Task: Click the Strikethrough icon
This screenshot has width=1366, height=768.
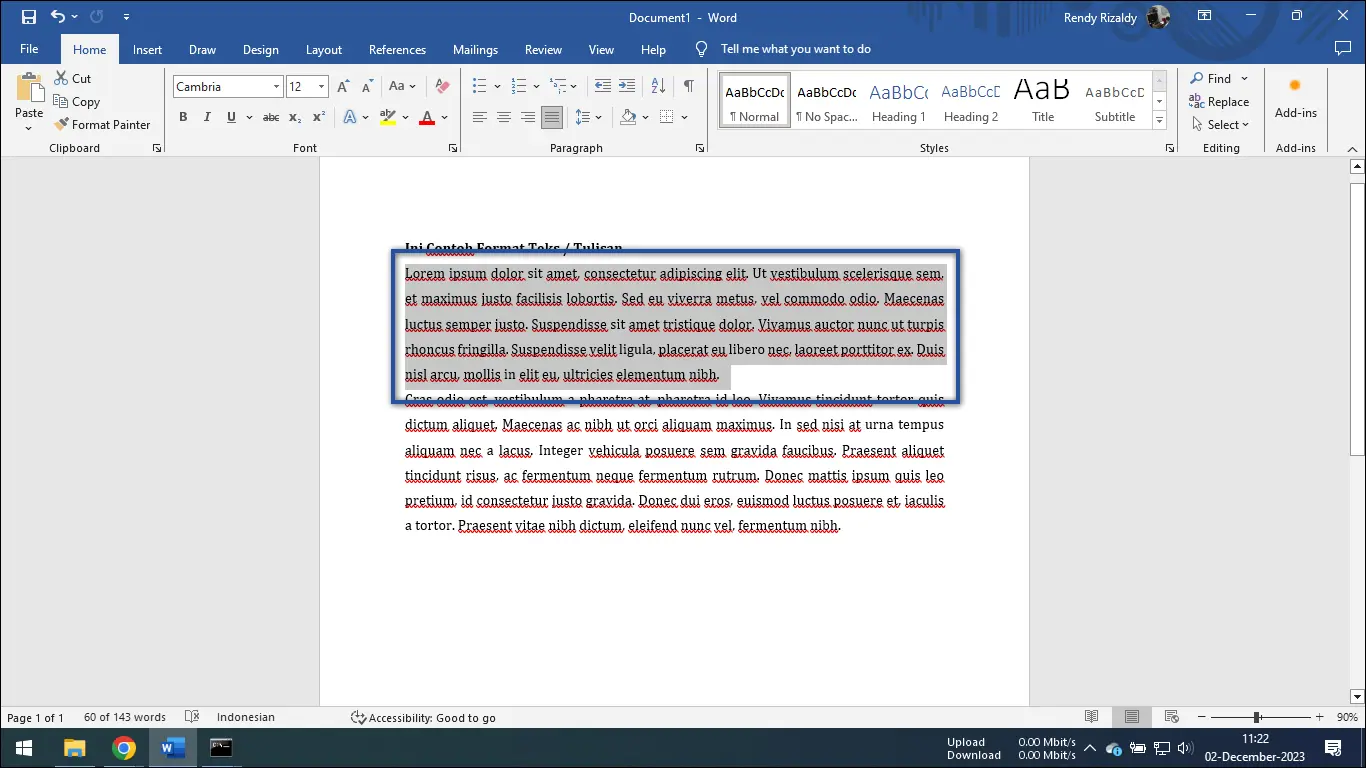Action: tap(270, 117)
